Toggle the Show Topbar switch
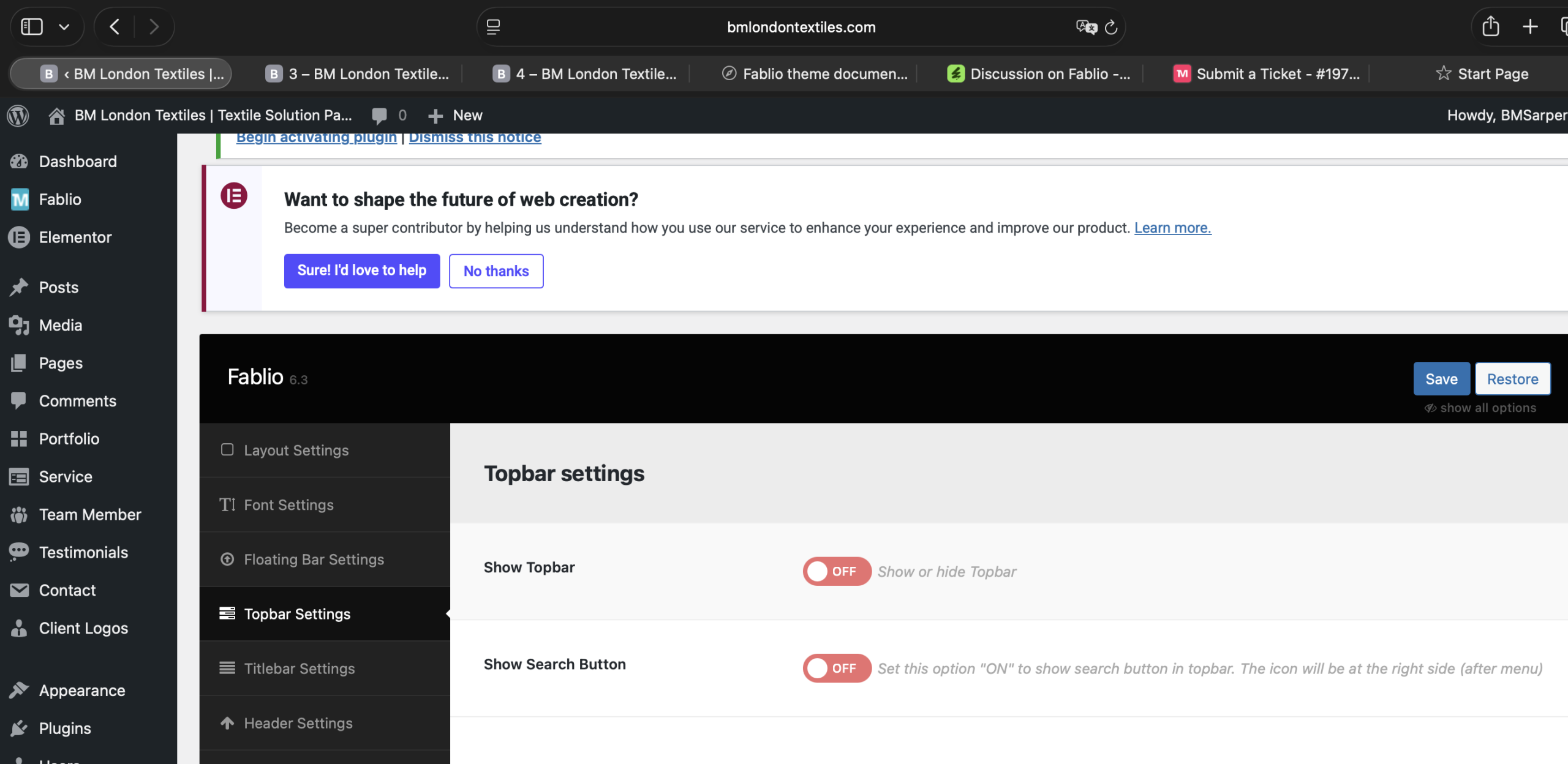The width and height of the screenshot is (1568, 764). pyautogui.click(x=837, y=571)
